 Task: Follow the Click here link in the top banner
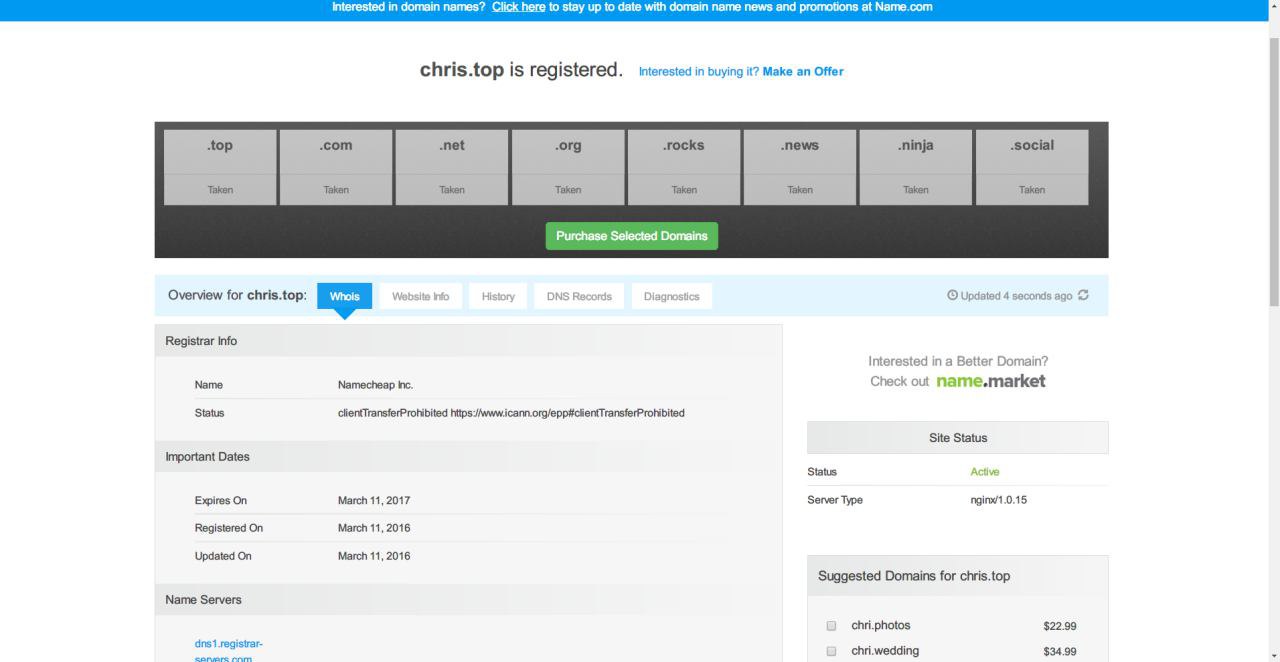click(518, 7)
